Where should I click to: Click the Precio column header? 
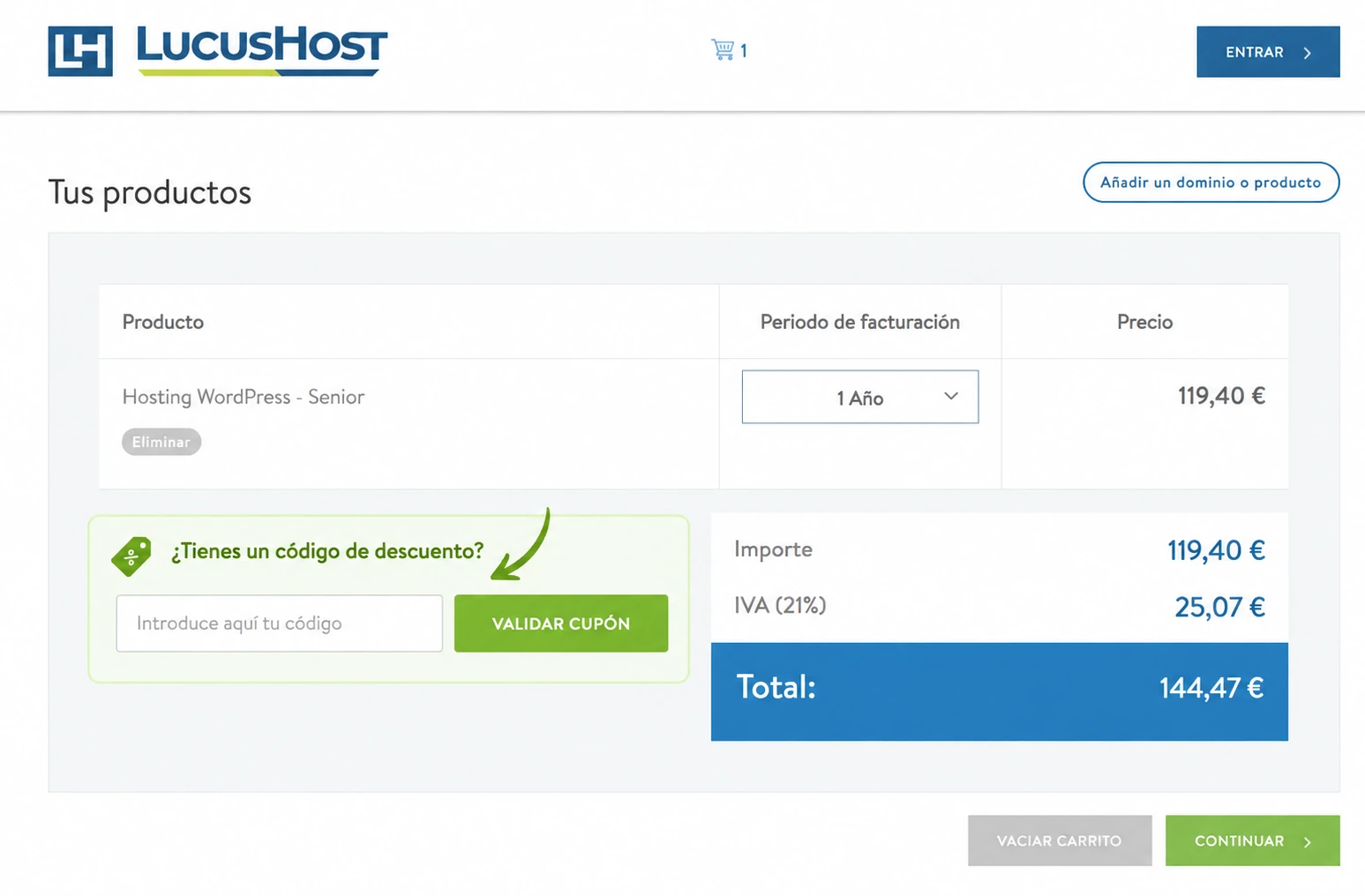point(1144,322)
